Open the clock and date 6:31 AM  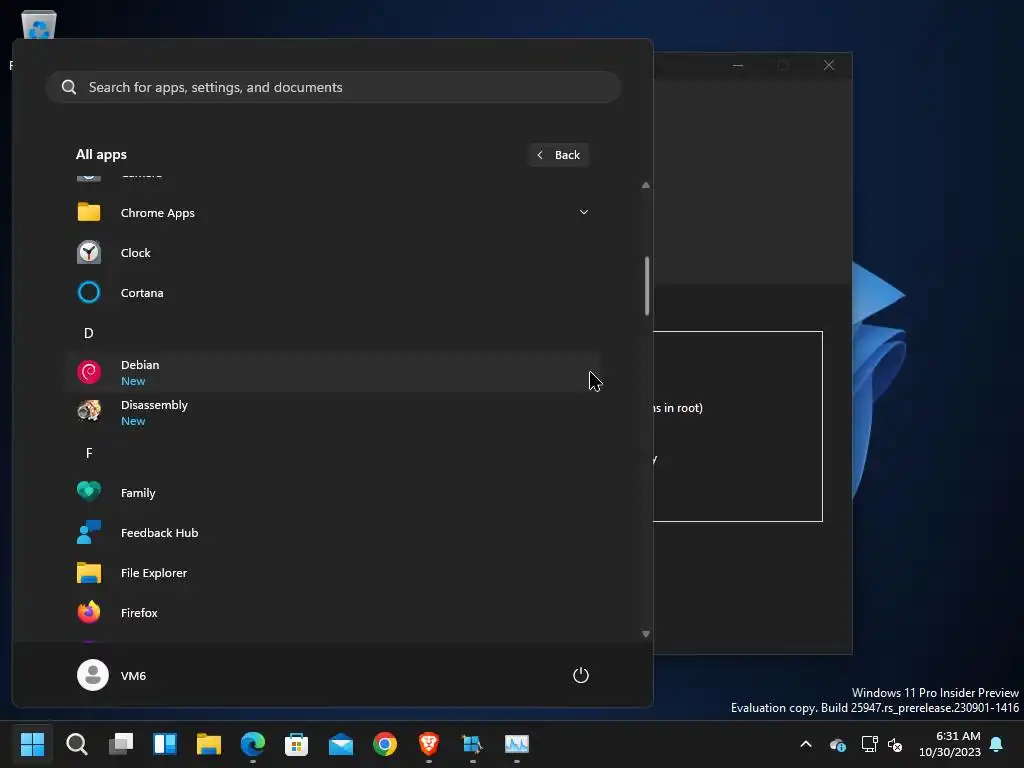[x=950, y=744]
